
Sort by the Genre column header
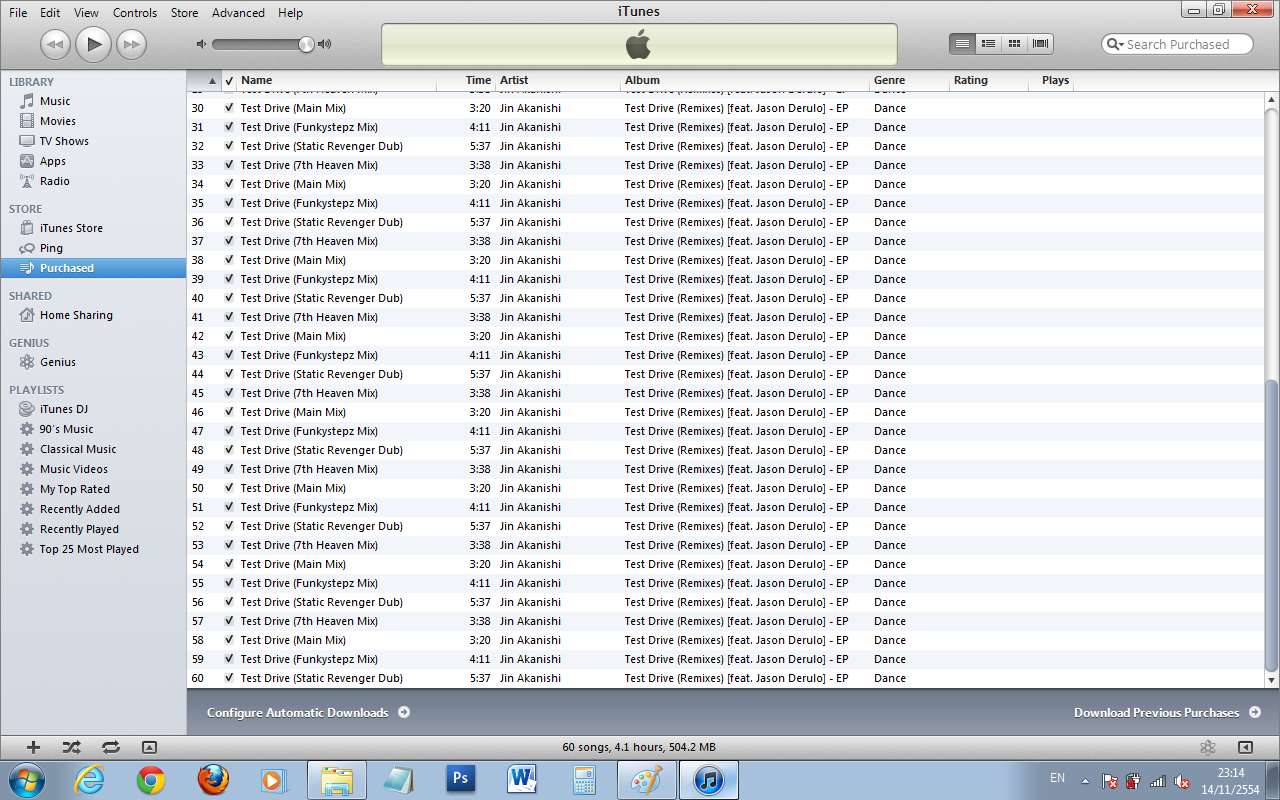pyautogui.click(x=909, y=80)
